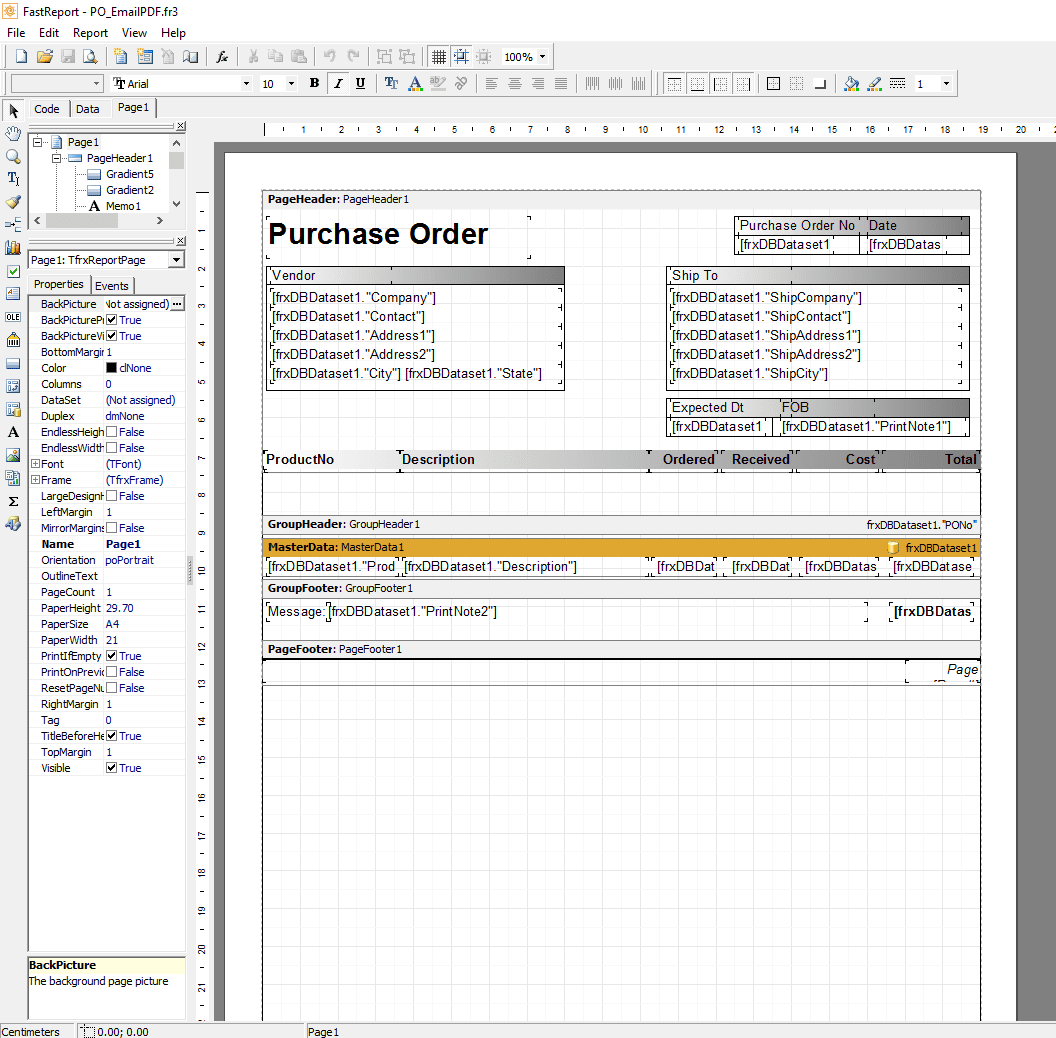Select Gradient5 in the report tree
The image size is (1056, 1038).
point(130,174)
